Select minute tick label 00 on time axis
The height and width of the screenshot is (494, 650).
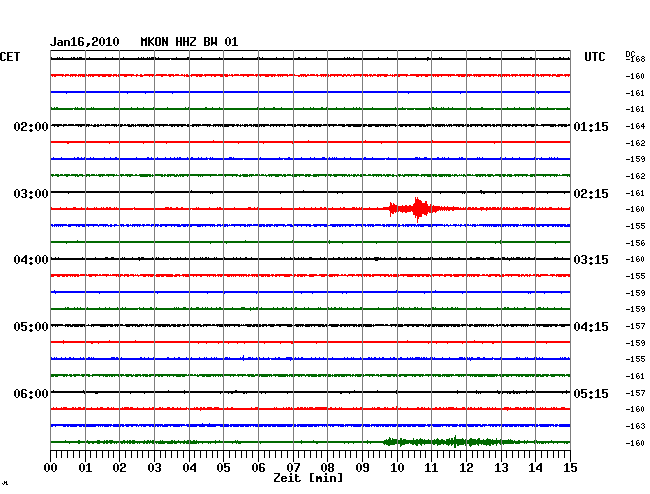pos(51,467)
